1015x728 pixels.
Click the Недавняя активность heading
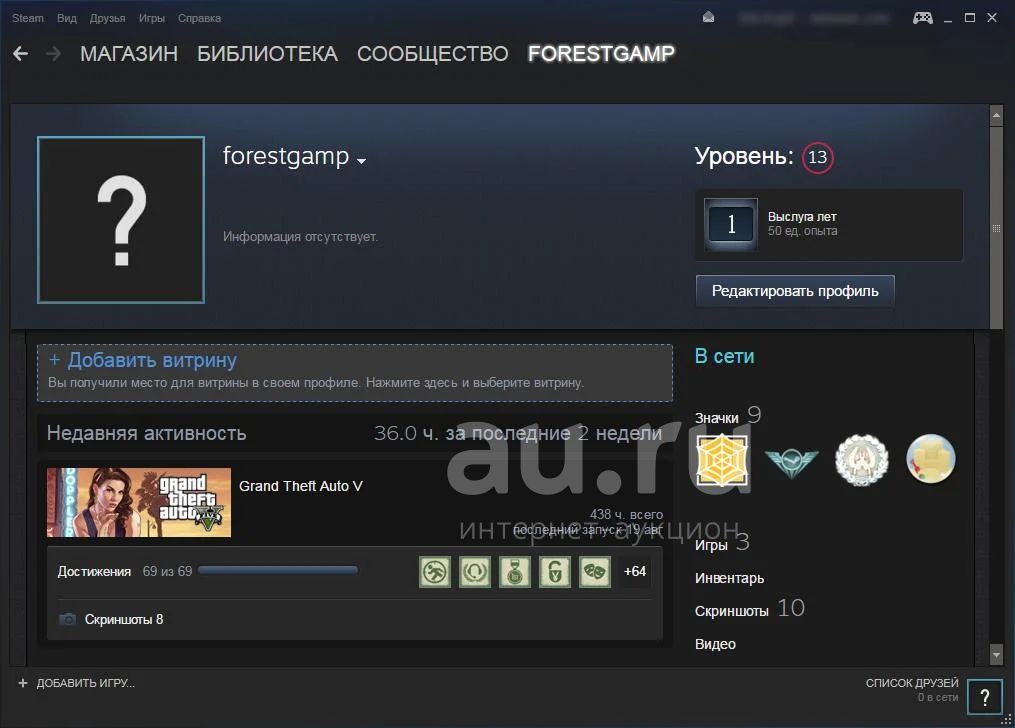[x=146, y=433]
